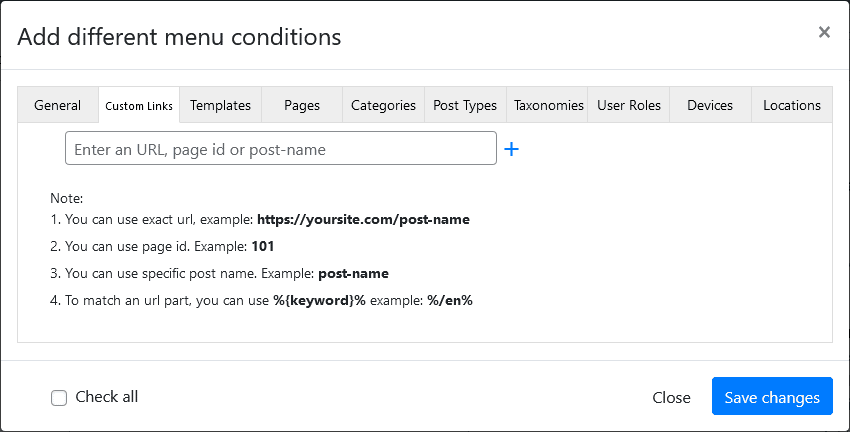The height and width of the screenshot is (432, 850).
Task: Click the bold page id example 101
Action: click(263, 246)
